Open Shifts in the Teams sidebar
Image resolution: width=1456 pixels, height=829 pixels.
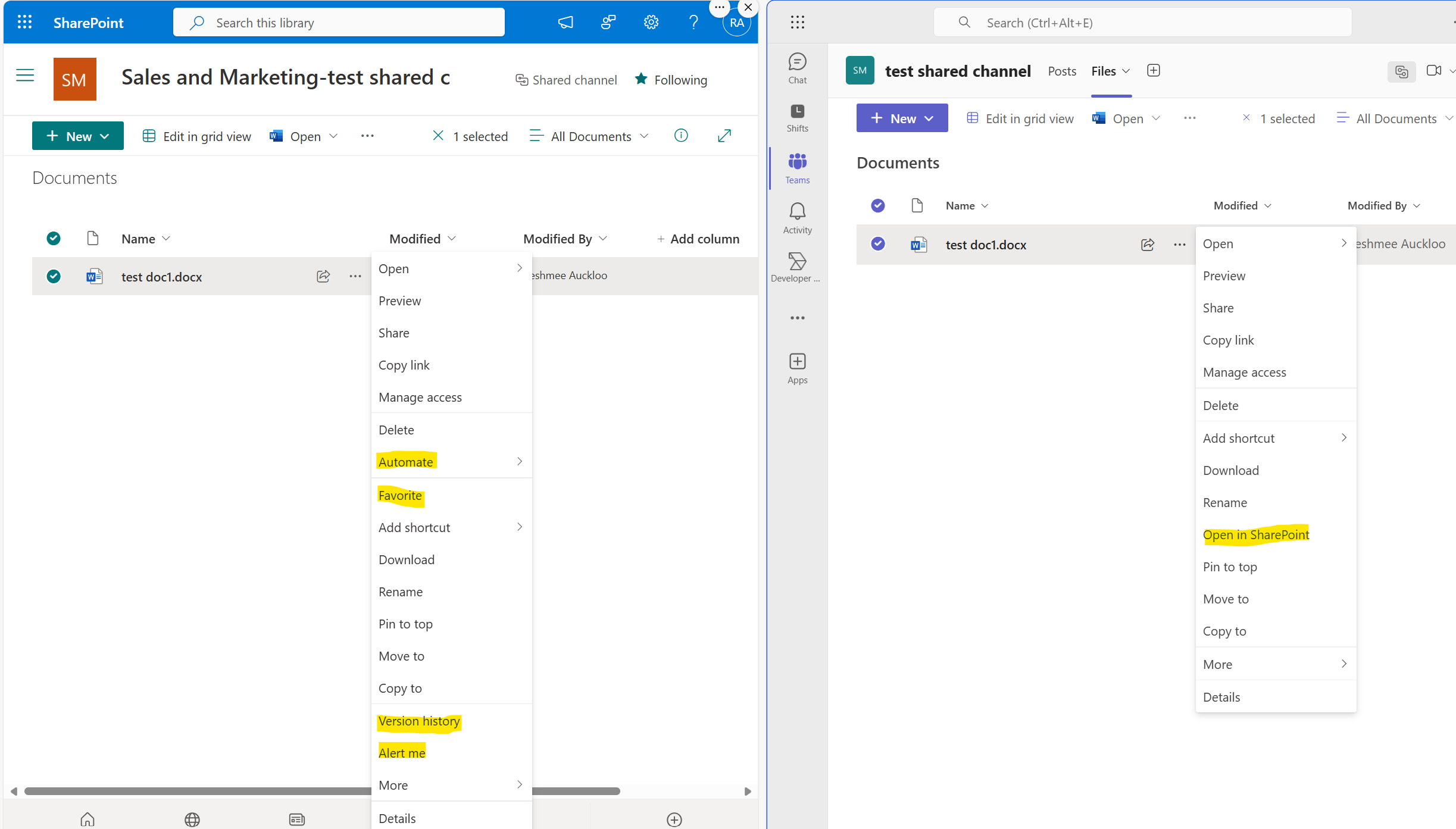click(797, 118)
